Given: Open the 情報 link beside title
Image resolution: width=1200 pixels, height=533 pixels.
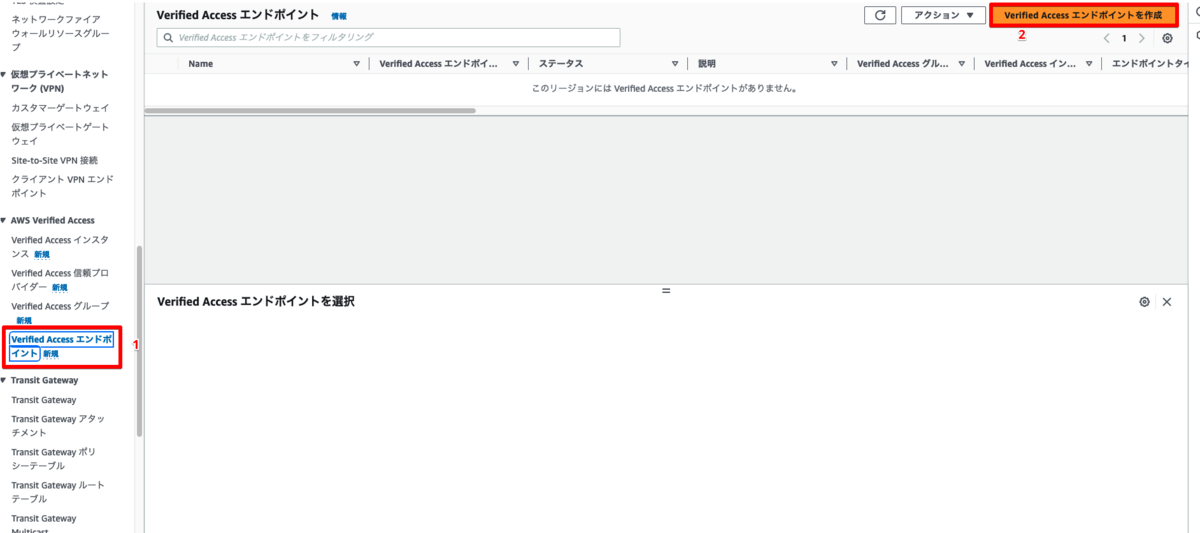Looking at the screenshot, I should pyautogui.click(x=339, y=17).
